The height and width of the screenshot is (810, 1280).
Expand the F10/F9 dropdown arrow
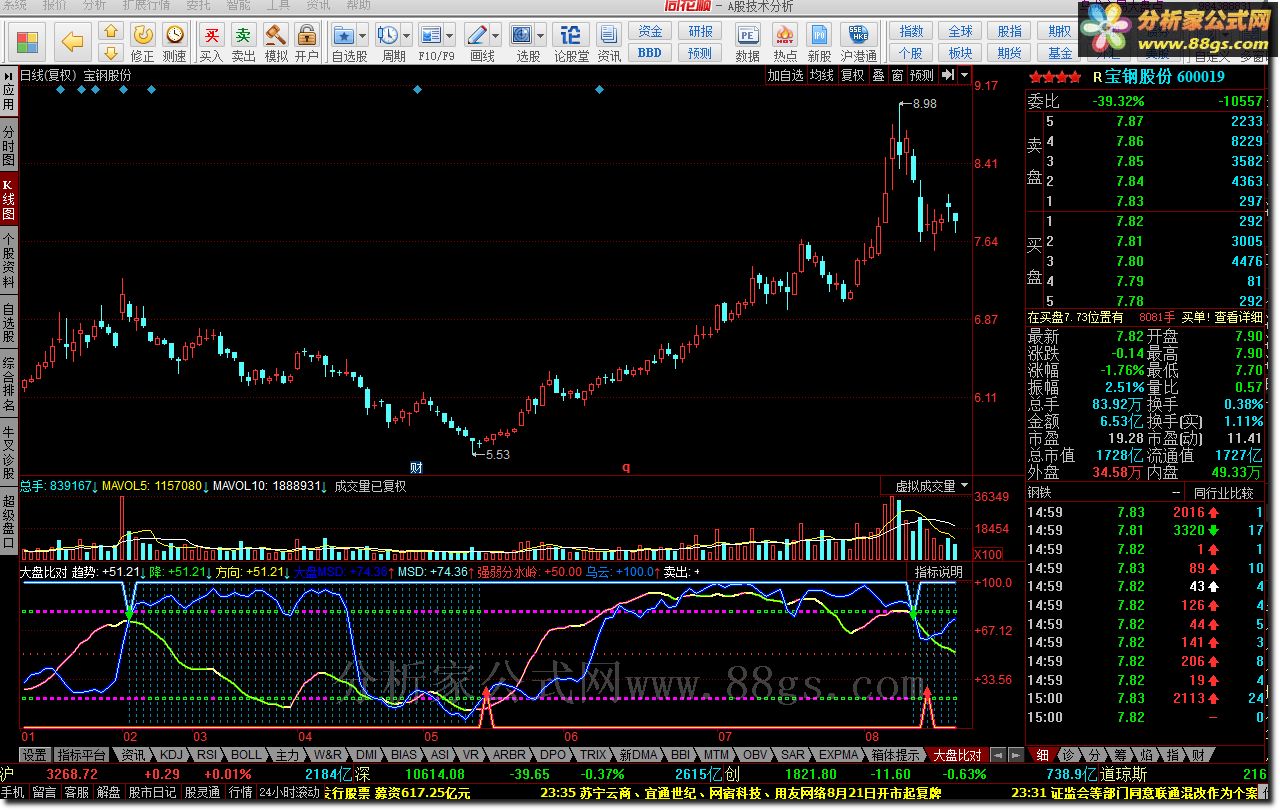[x=452, y=34]
